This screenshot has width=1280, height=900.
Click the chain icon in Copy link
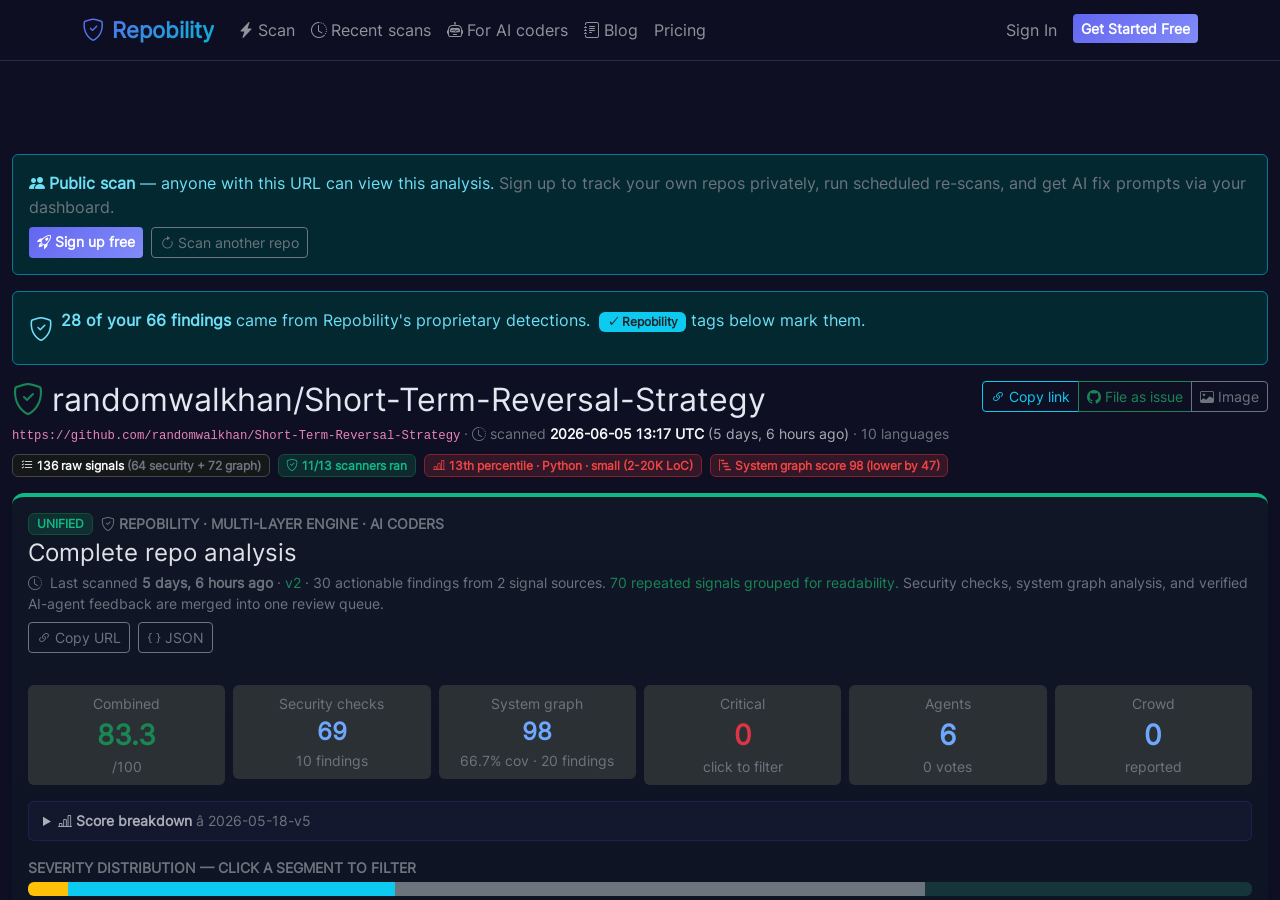click(x=998, y=397)
